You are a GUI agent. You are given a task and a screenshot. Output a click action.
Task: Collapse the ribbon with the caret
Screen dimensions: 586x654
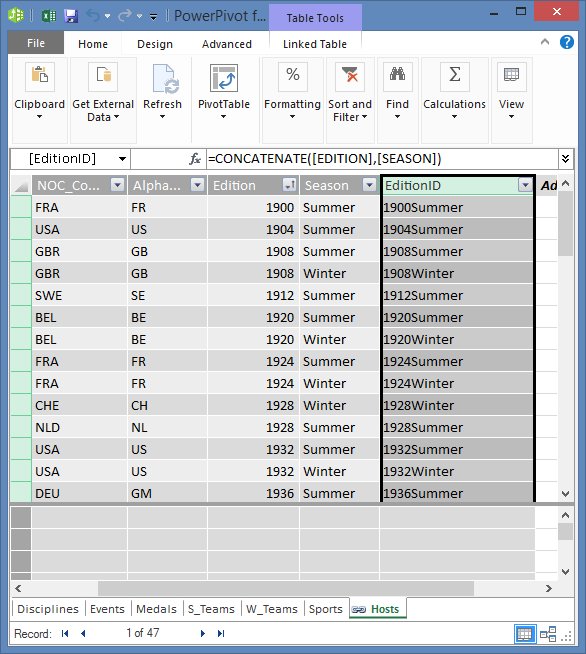click(x=545, y=41)
